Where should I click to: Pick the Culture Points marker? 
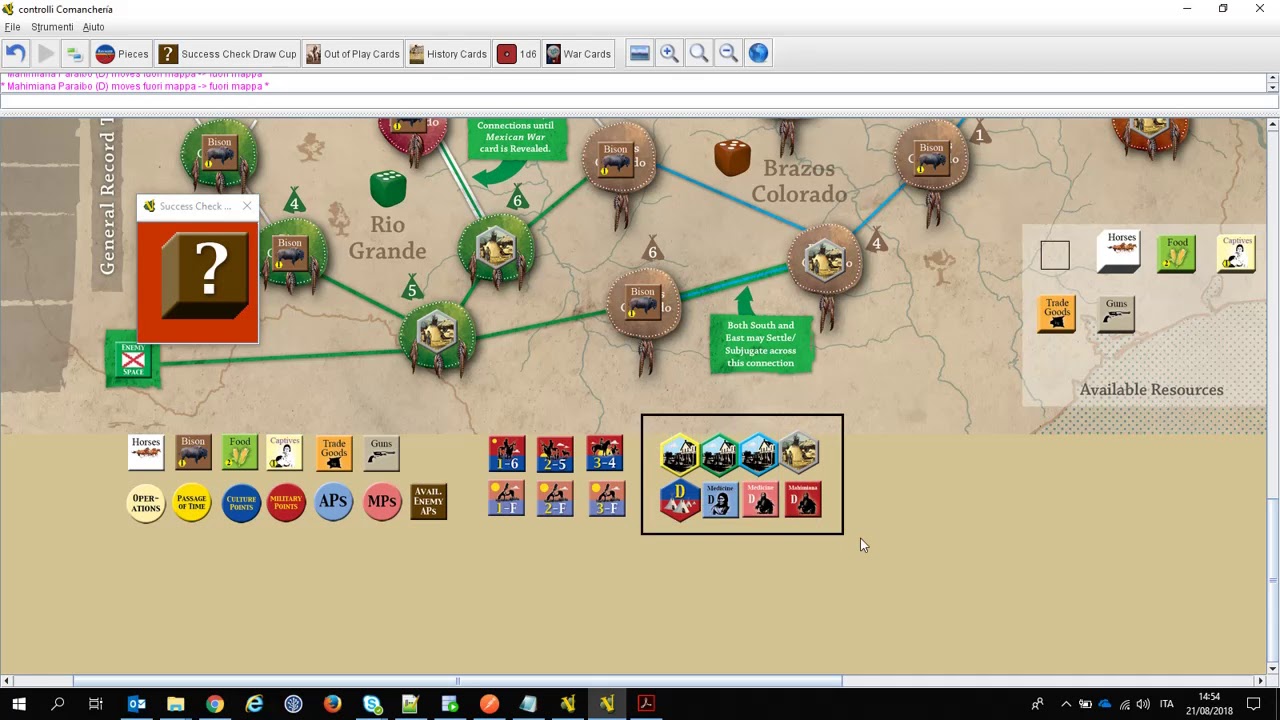point(241,502)
